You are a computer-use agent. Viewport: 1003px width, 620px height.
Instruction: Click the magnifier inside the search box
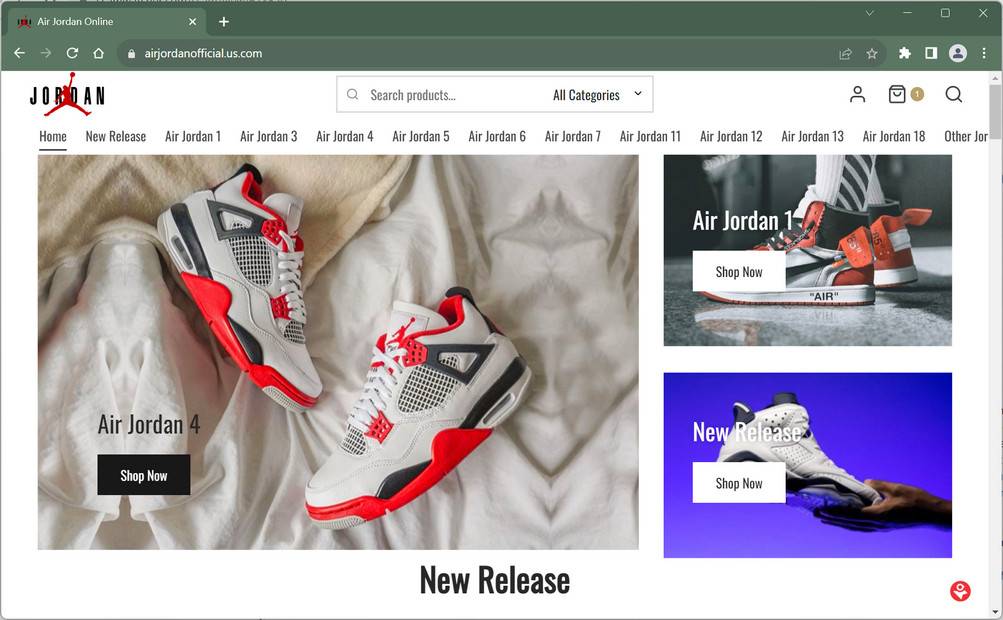(352, 95)
